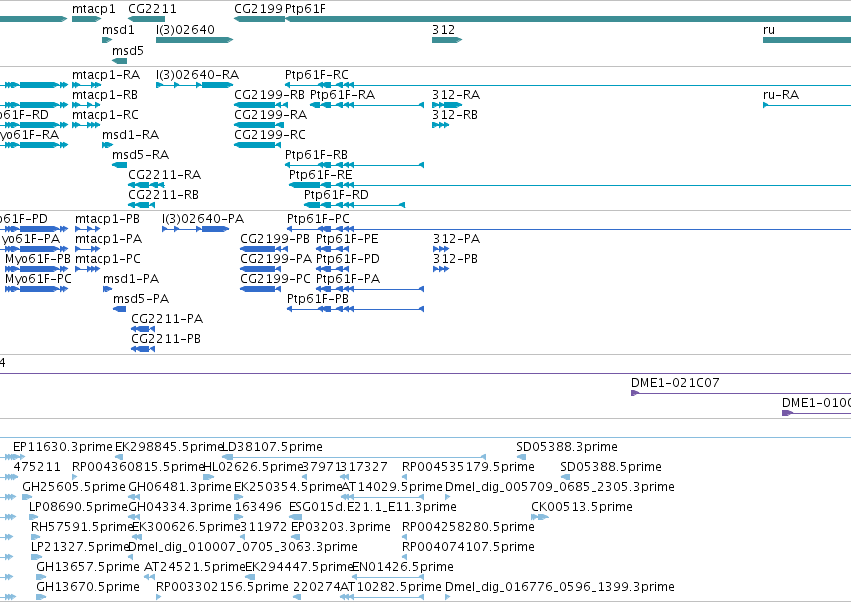Open the mtacp1-RC transcript label

click(x=105, y=115)
